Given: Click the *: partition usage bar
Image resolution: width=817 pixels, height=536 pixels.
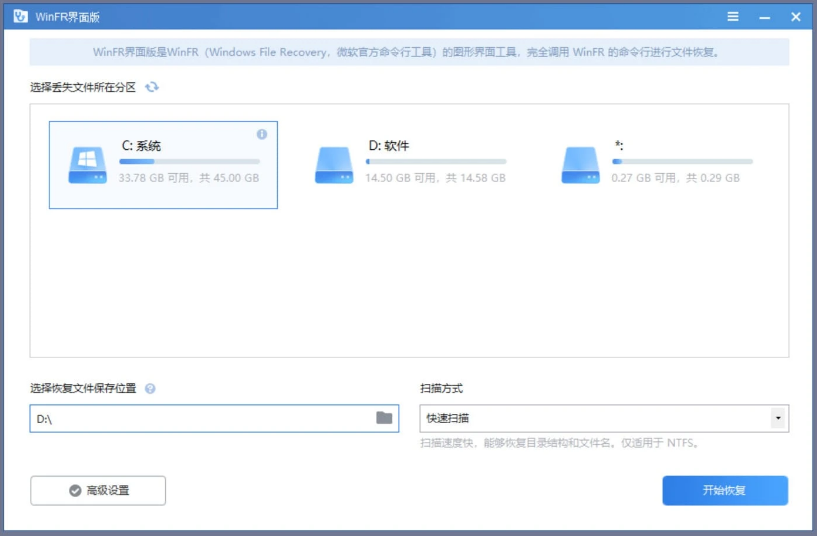Looking at the screenshot, I should click(x=682, y=161).
